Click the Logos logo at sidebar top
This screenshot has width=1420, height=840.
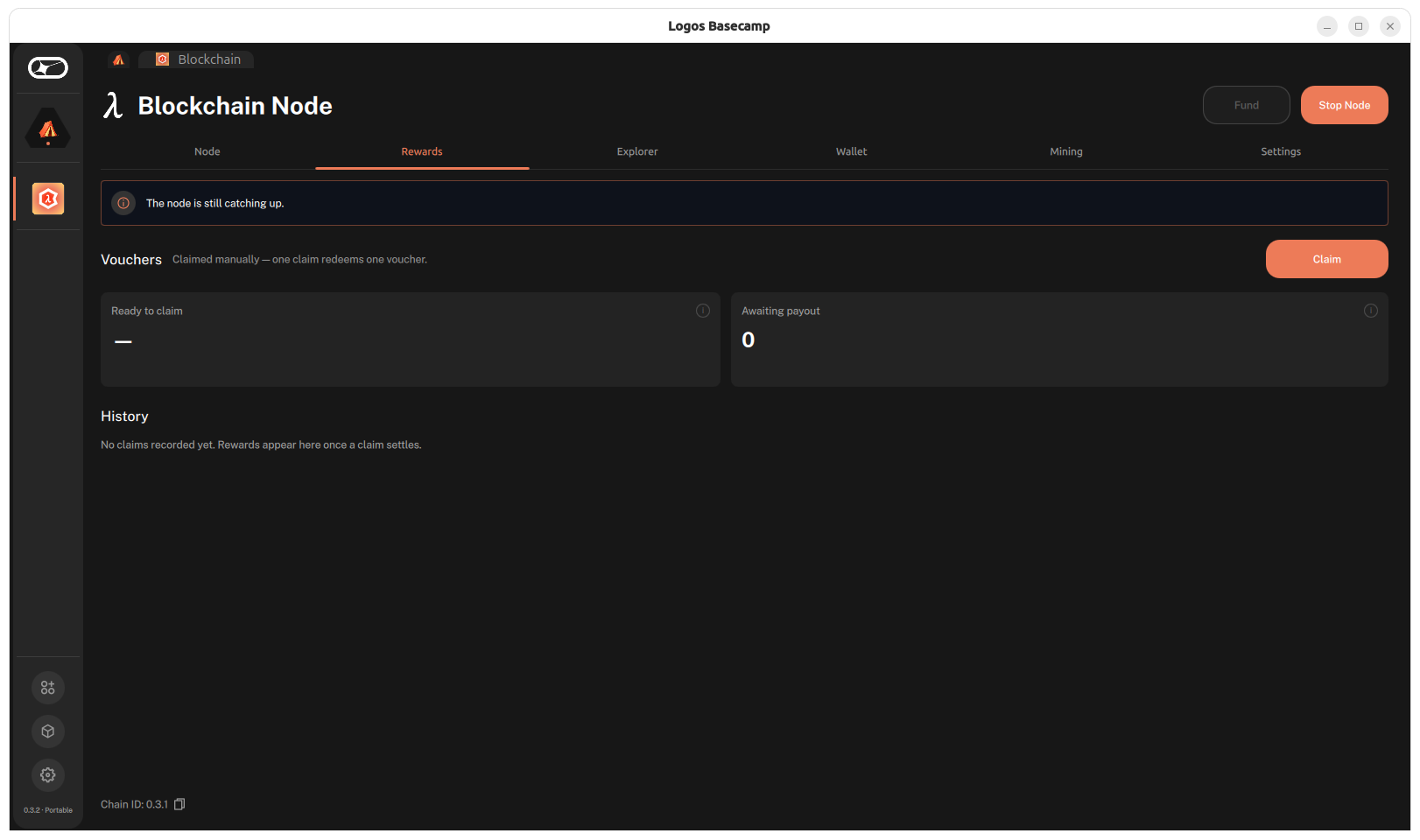click(x=48, y=67)
